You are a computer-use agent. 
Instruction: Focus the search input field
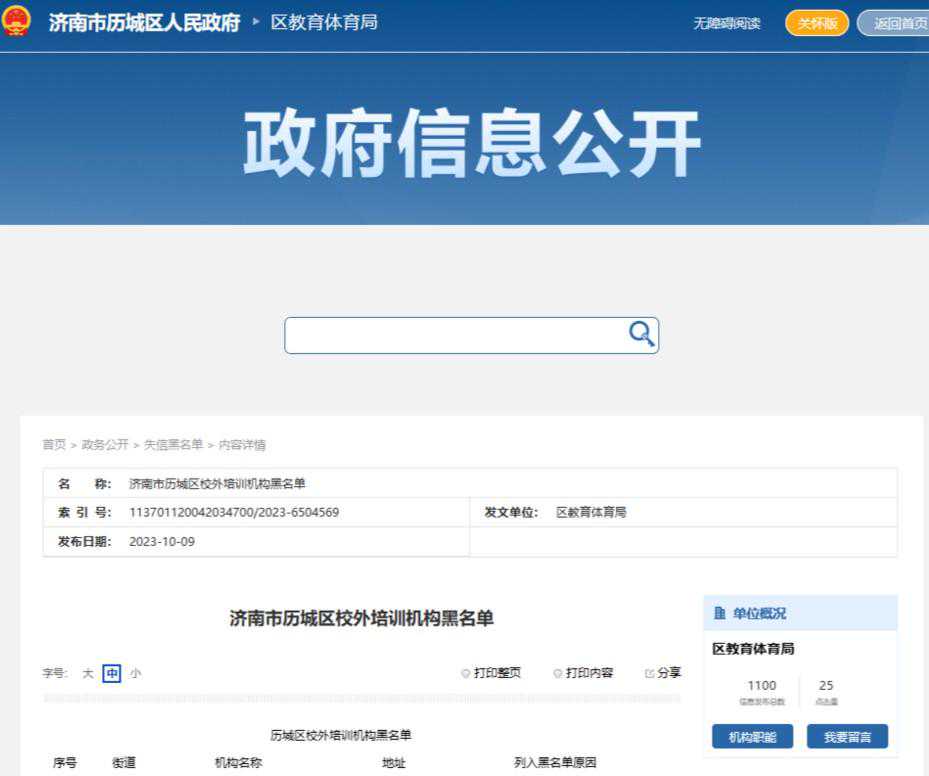(x=455, y=335)
